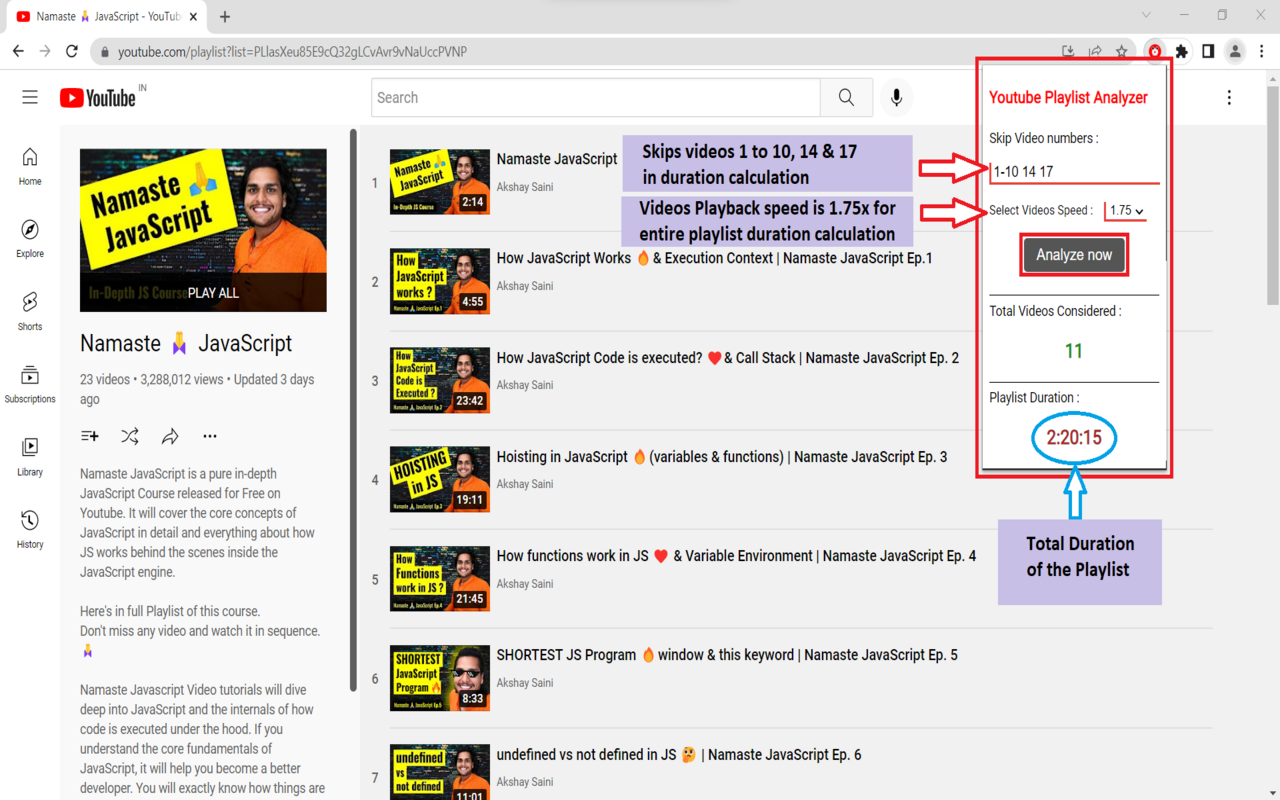Image resolution: width=1280 pixels, height=800 pixels.
Task: Open Shortest JS Program thumbnail
Action: tap(440, 677)
